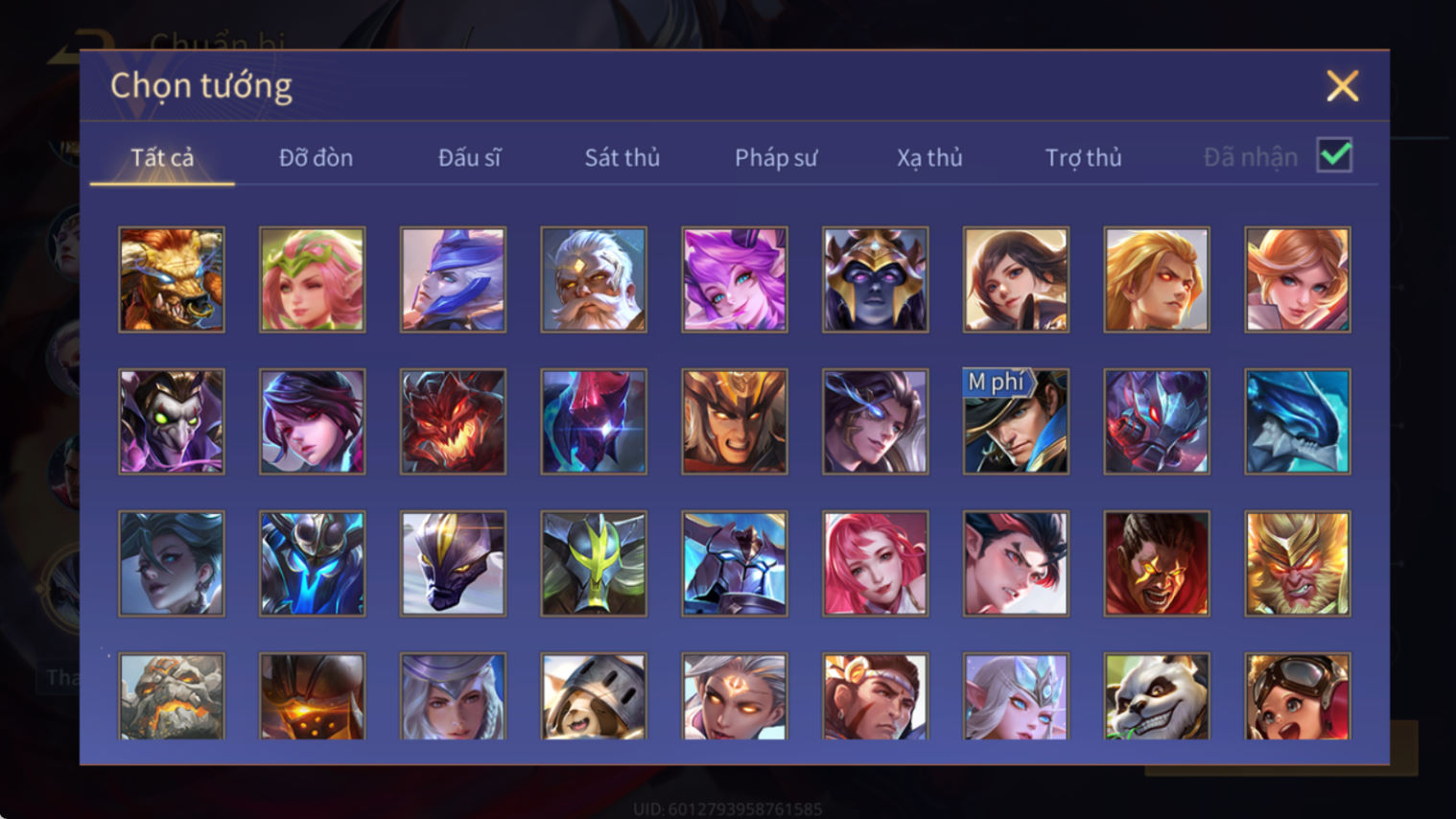Show the Sát thủ heroes tab
This screenshot has width=1456, height=819.
[x=622, y=157]
